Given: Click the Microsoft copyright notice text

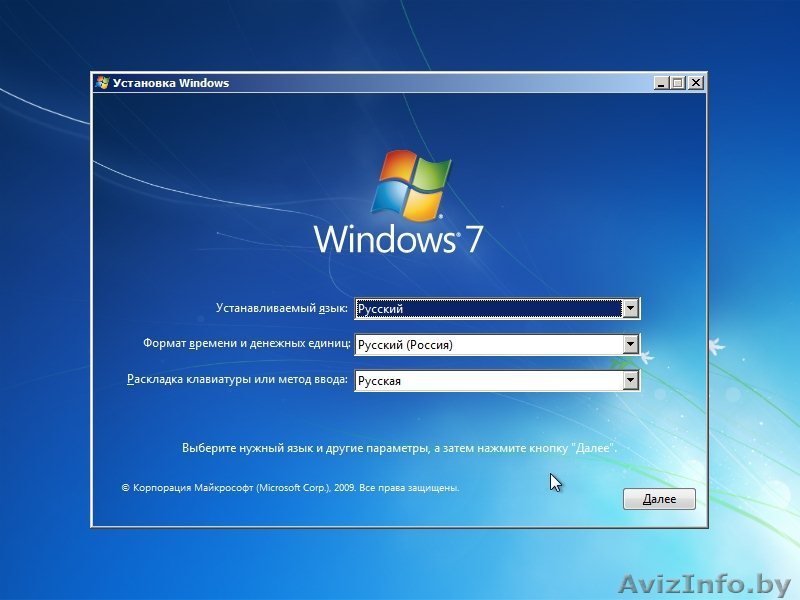Looking at the screenshot, I should [x=288, y=490].
